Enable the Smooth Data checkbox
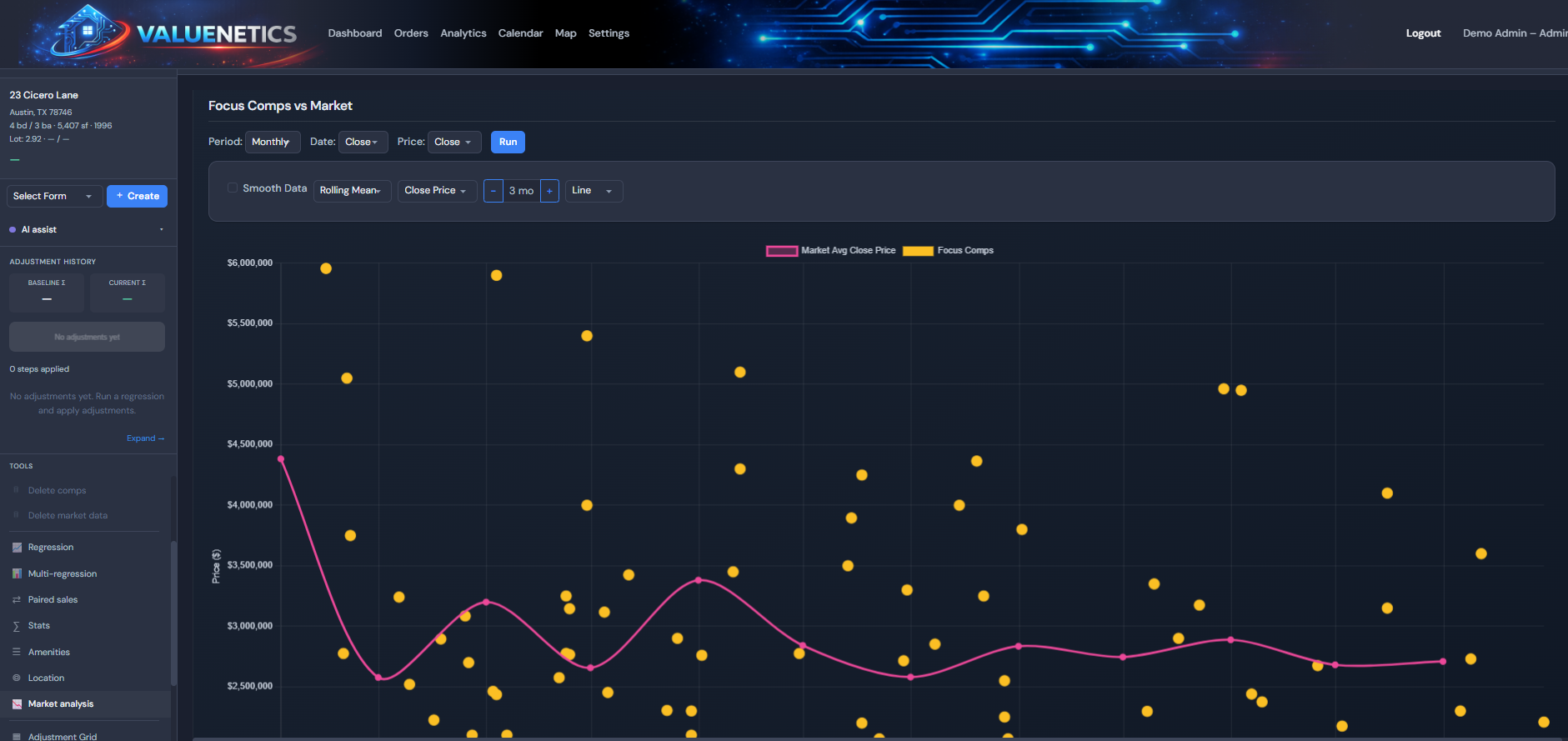This screenshot has width=1568, height=741. pos(233,188)
